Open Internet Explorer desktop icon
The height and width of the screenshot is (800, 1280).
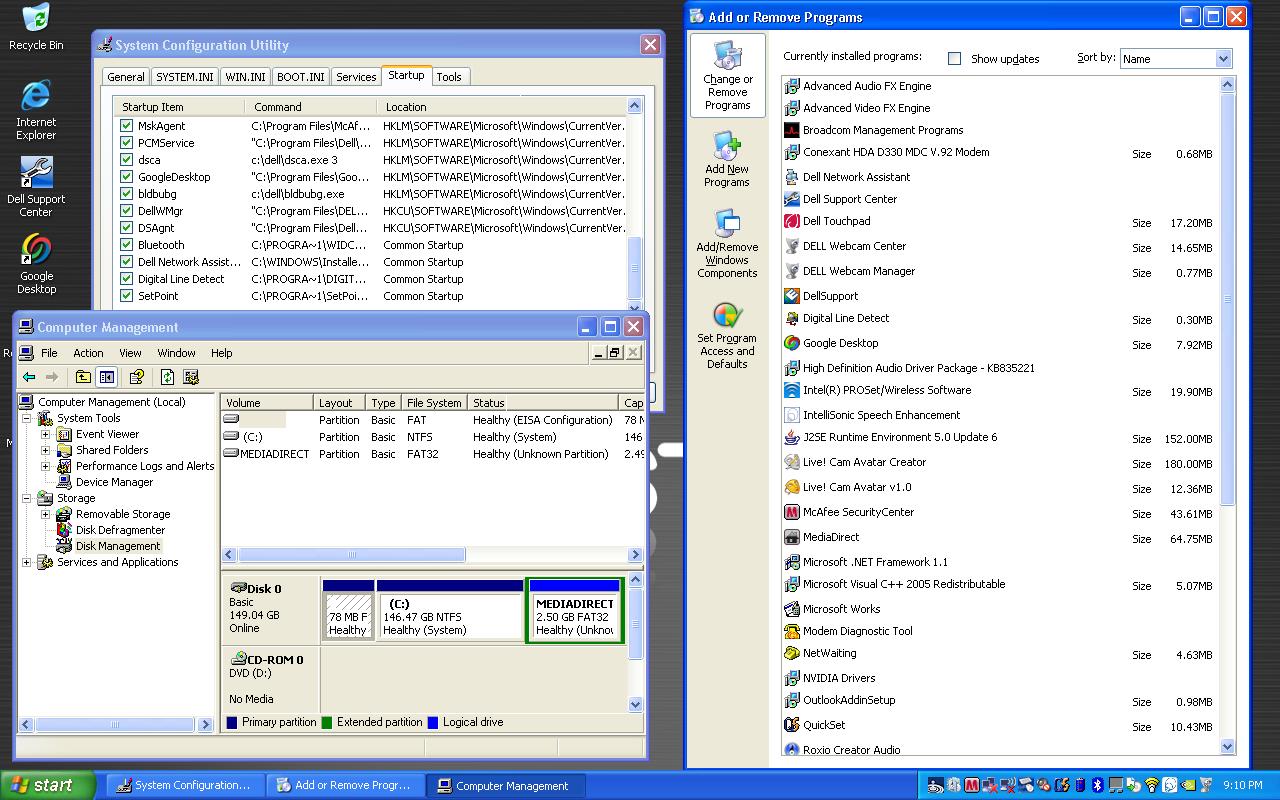(x=36, y=109)
